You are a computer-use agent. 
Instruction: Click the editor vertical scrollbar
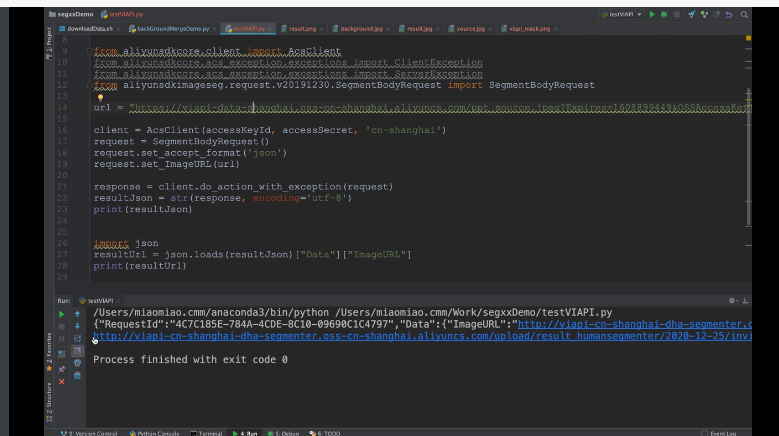coord(748,157)
